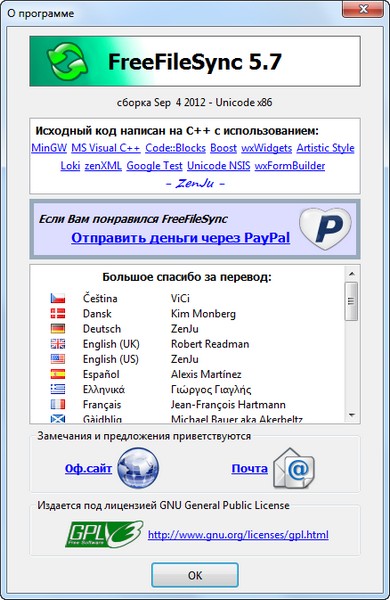
Task: Open the Loki link
Action: pos(70,166)
